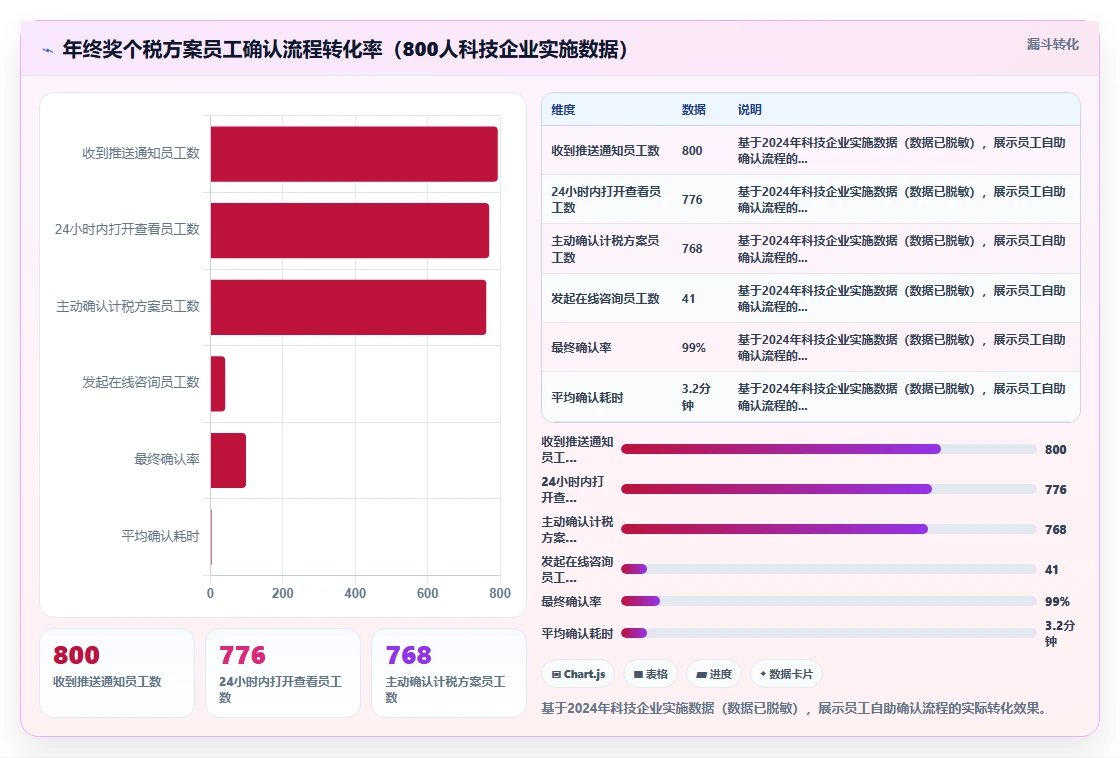Image resolution: width=1120 pixels, height=758 pixels.
Task: Click the 768 value beside its progress bar
Action: coord(1056,529)
